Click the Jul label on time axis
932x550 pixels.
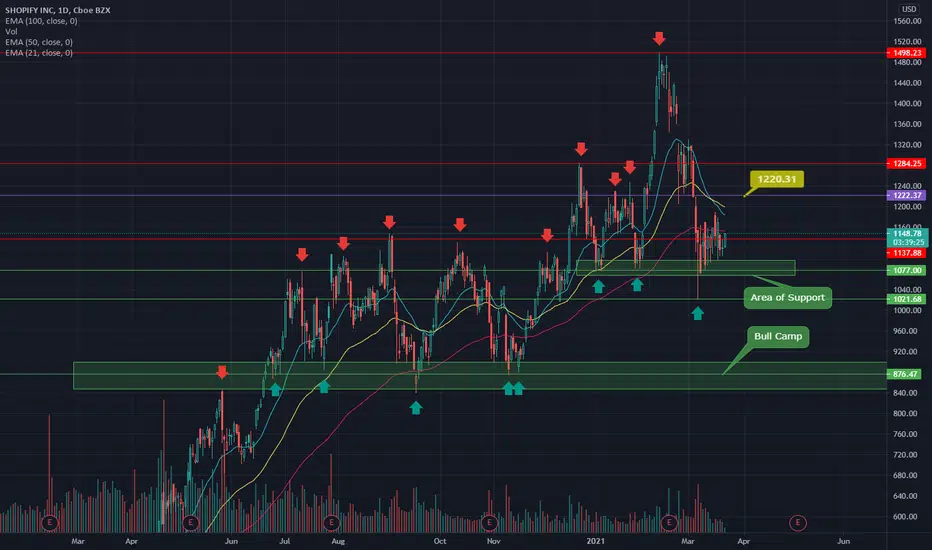(x=285, y=541)
